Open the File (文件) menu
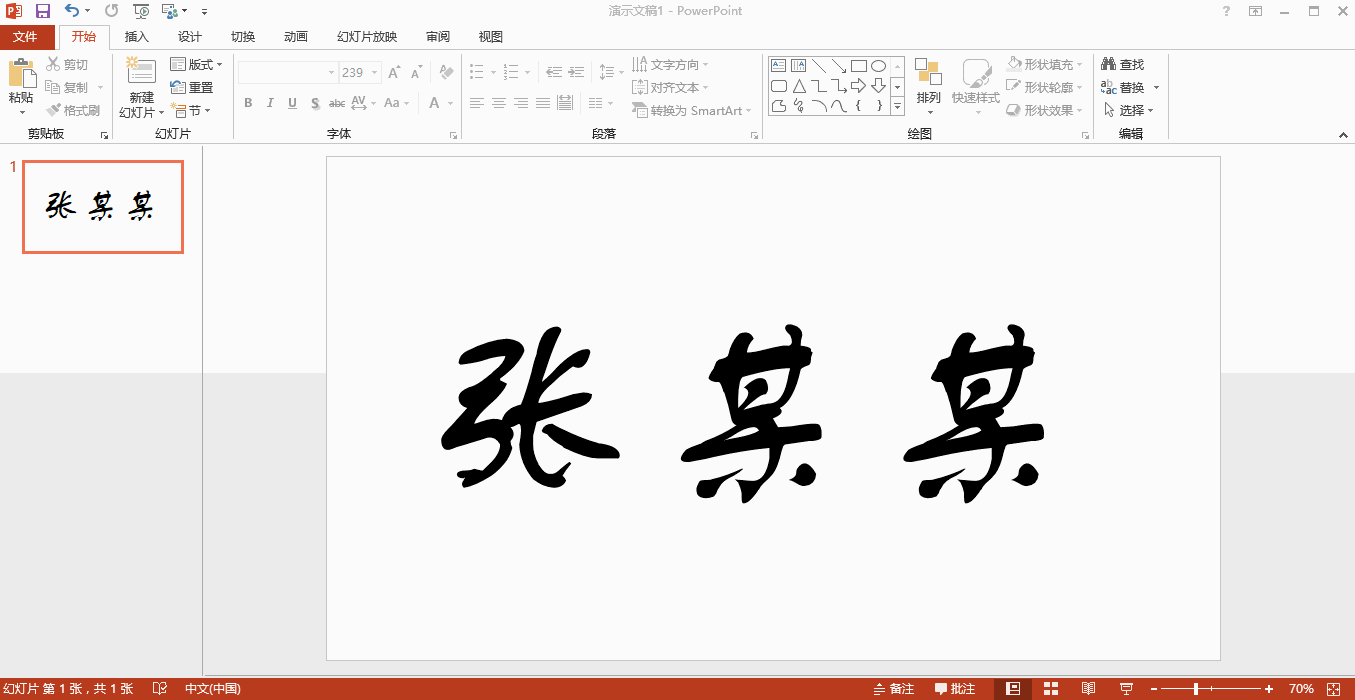The width and height of the screenshot is (1355, 700). click(26, 37)
